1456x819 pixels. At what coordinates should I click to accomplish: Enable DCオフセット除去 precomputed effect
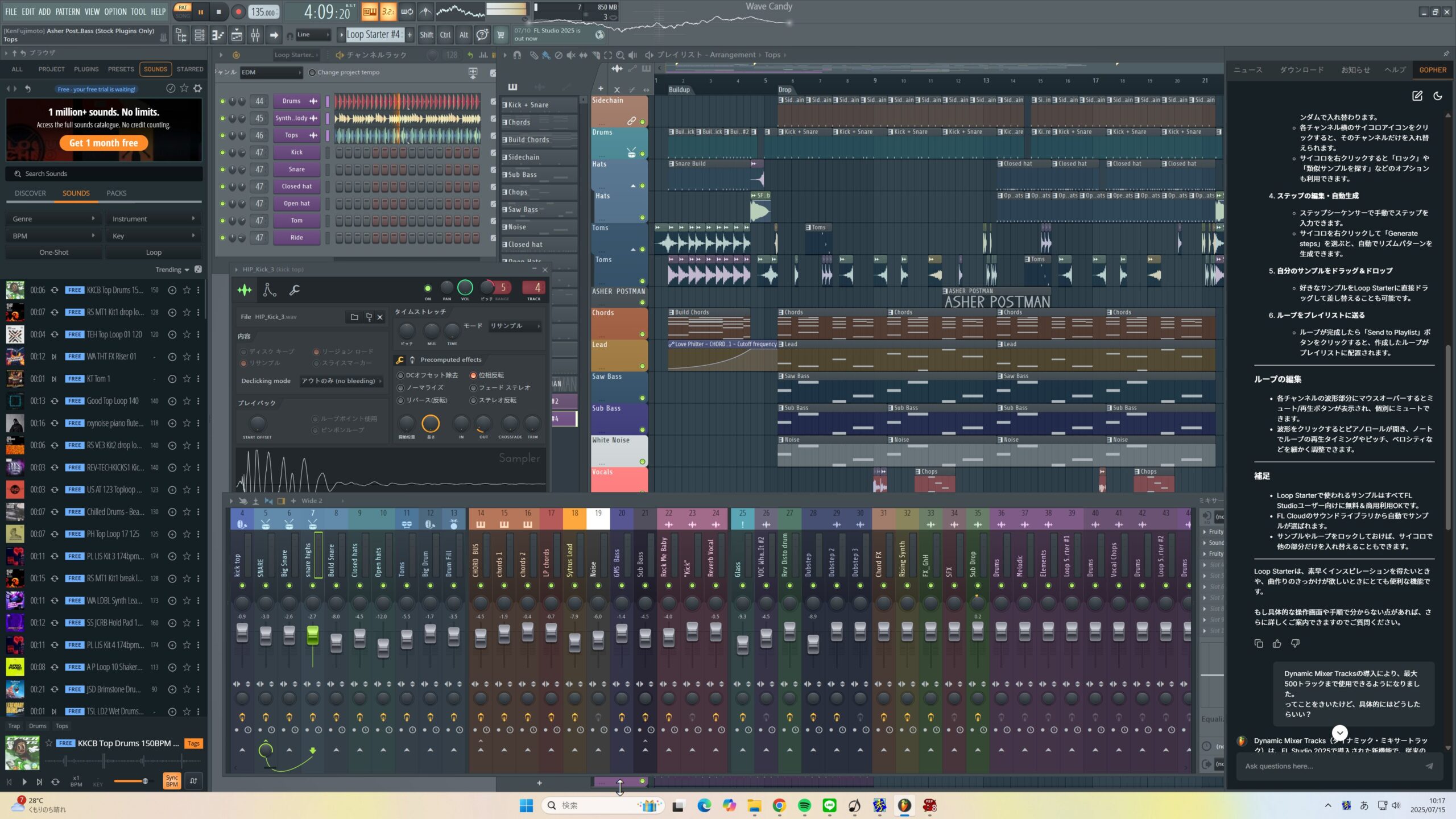pyautogui.click(x=400, y=375)
